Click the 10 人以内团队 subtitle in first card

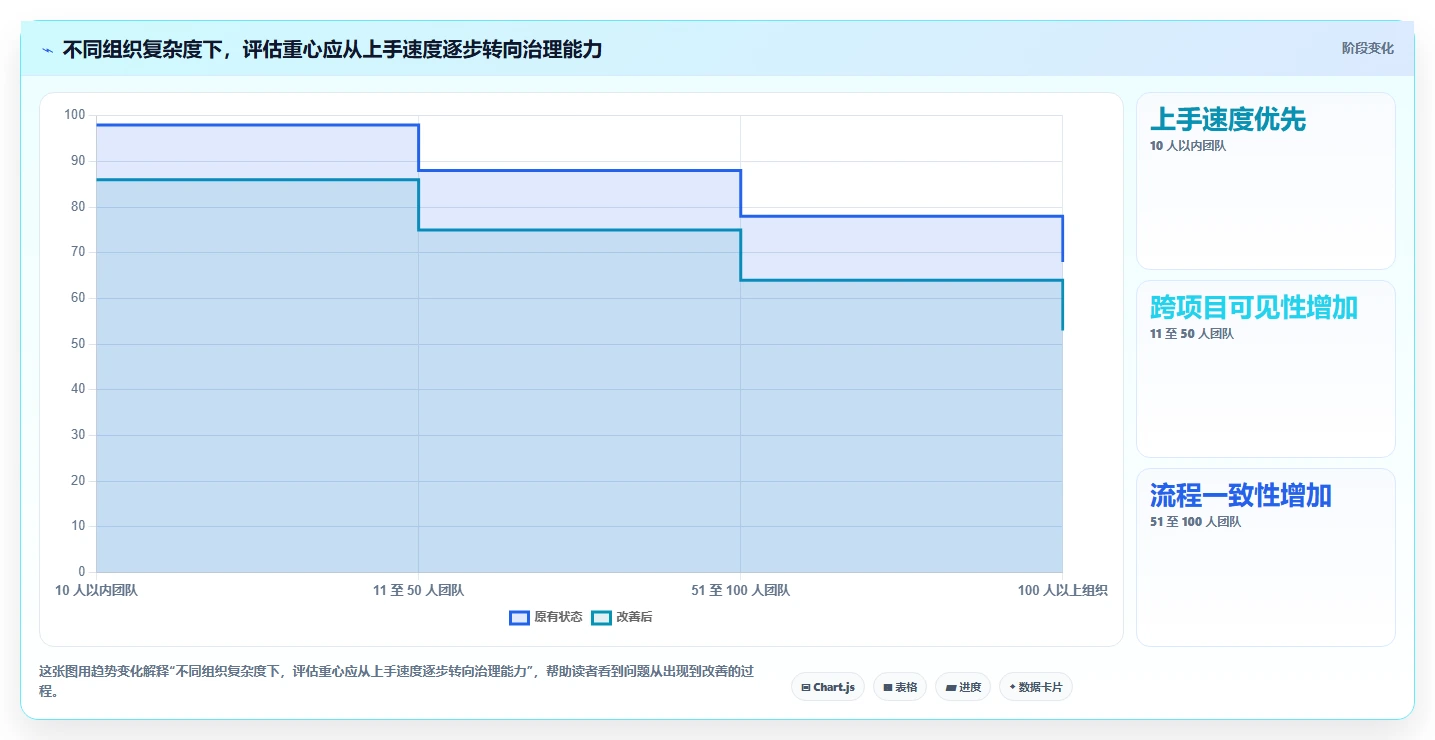click(x=1188, y=146)
